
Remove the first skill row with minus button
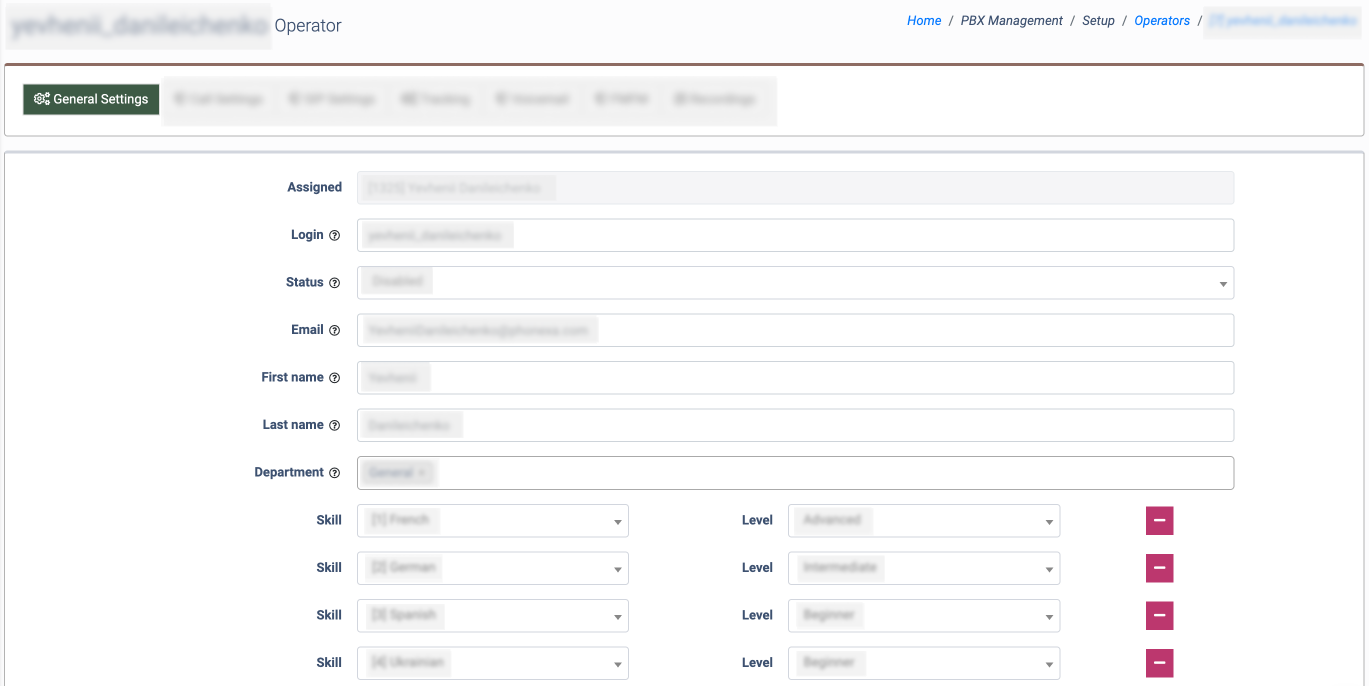[x=1159, y=521]
